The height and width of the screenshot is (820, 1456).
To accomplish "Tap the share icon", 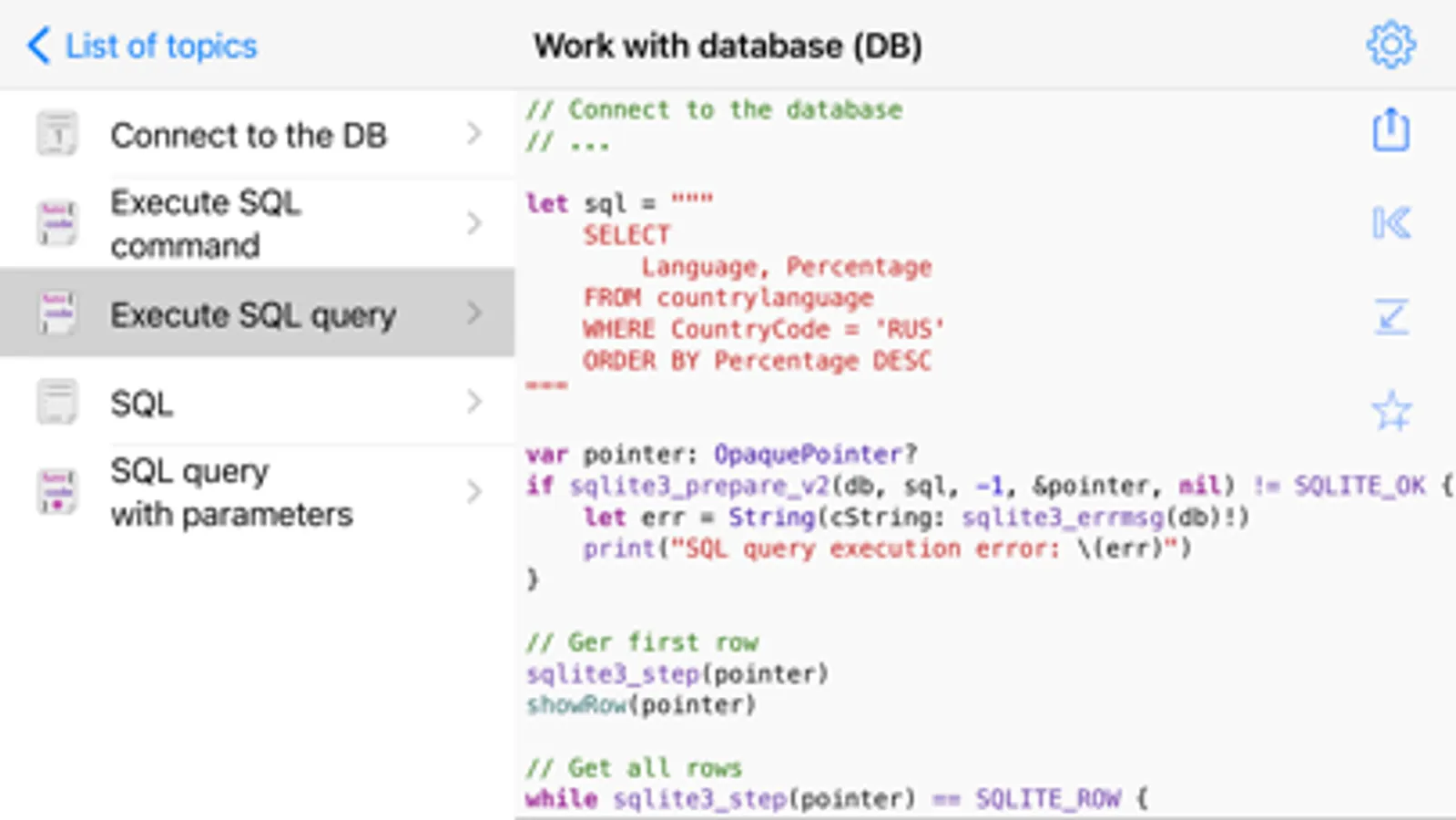I will pyautogui.click(x=1390, y=129).
